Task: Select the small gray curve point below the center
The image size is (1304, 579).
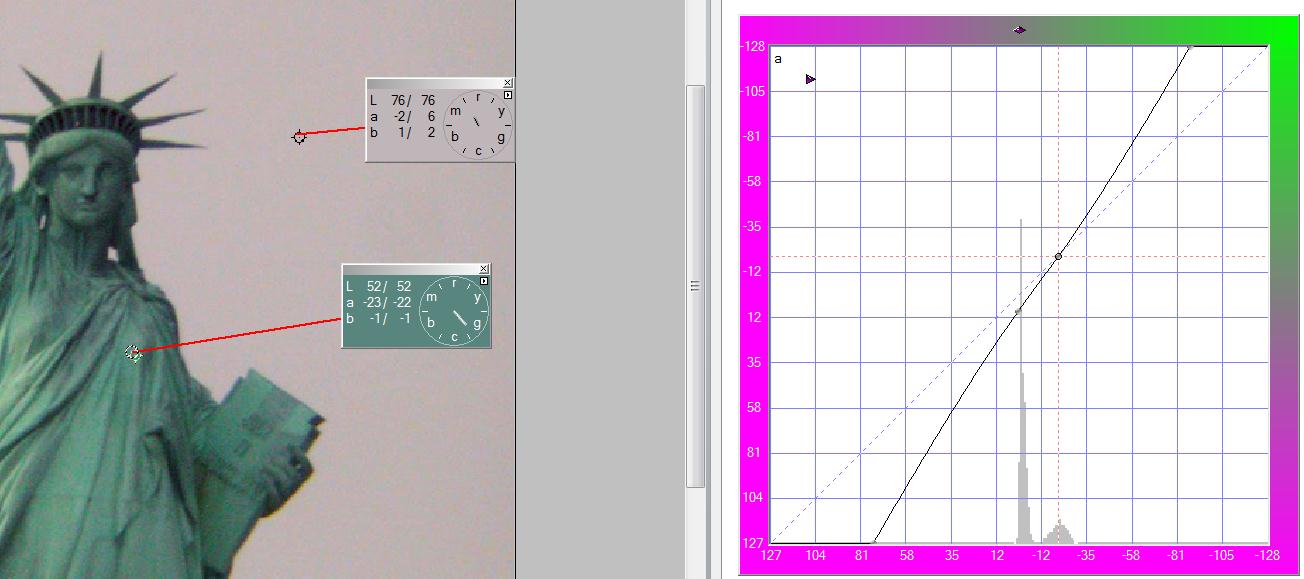Action: (1018, 312)
